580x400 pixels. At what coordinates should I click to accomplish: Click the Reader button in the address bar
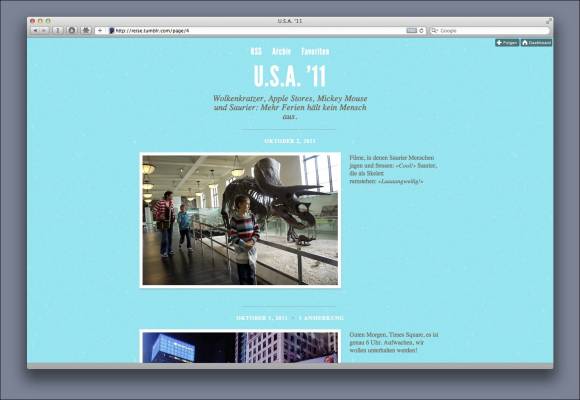pyautogui.click(x=411, y=31)
